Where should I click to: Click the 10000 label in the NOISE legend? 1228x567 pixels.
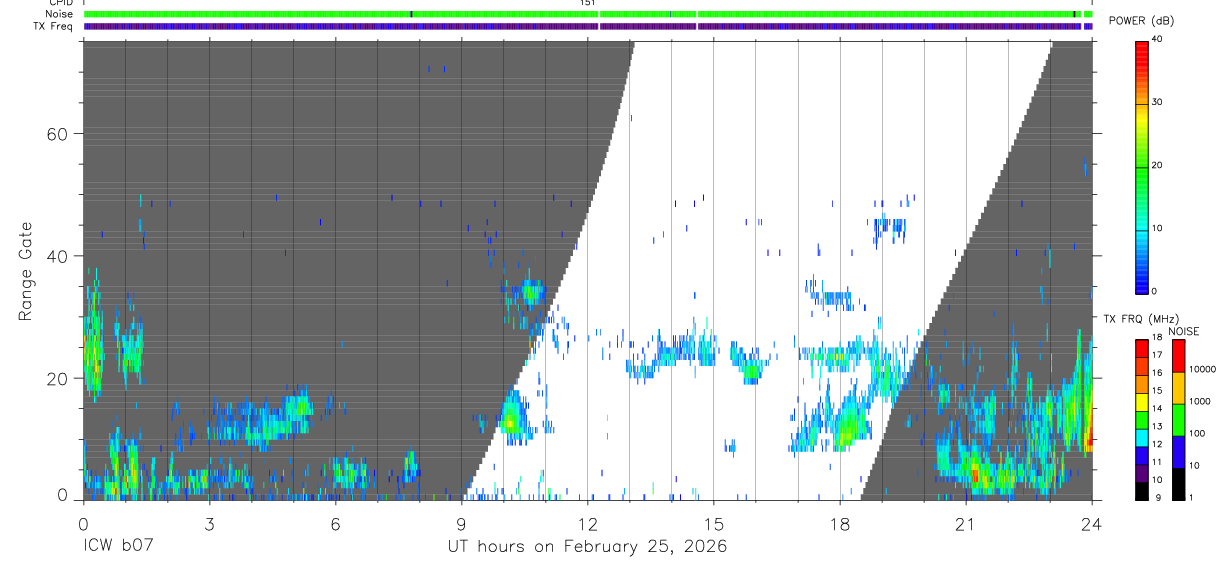(x=1203, y=370)
